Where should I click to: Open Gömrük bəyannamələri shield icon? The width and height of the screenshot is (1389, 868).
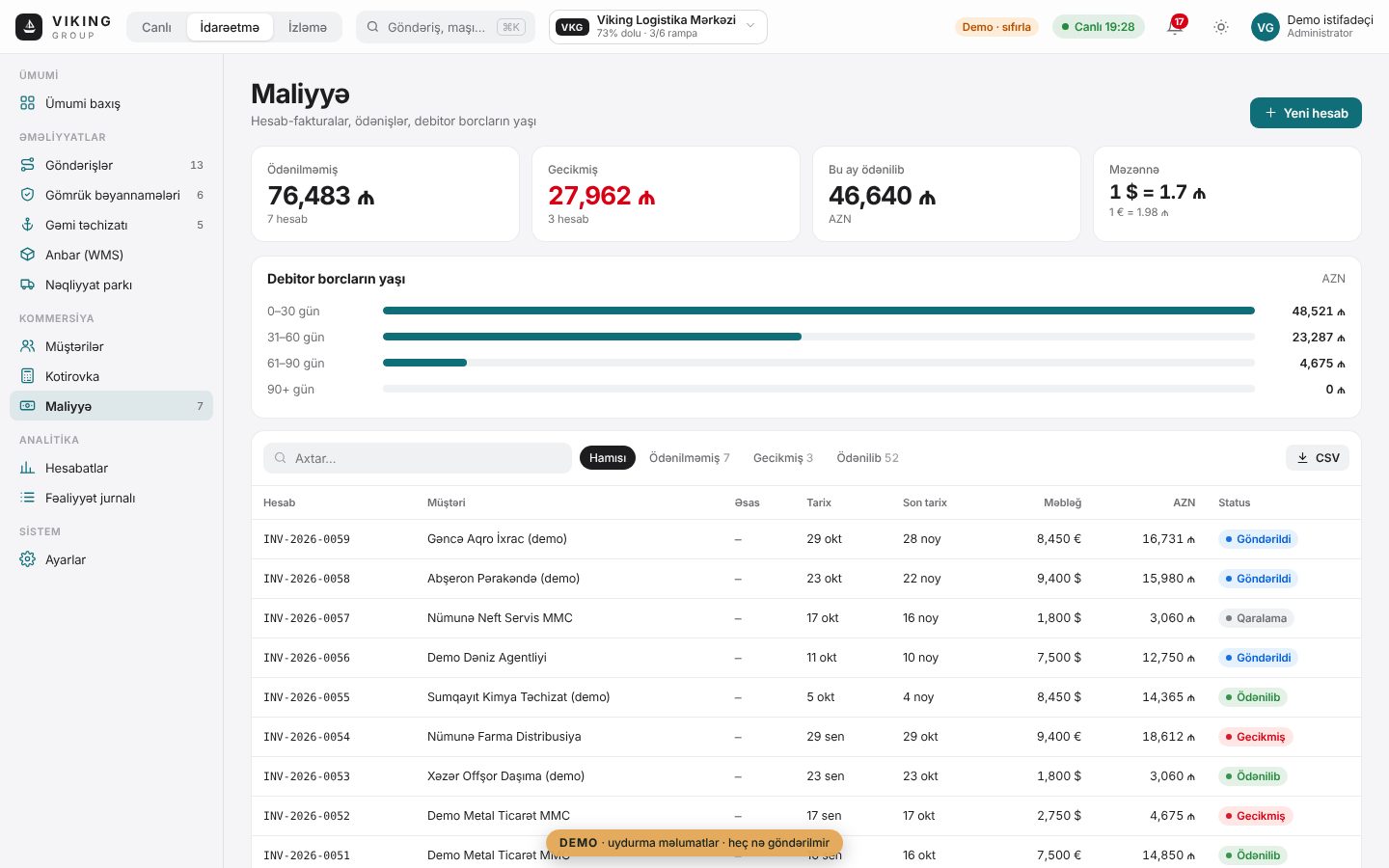[x=28, y=195]
